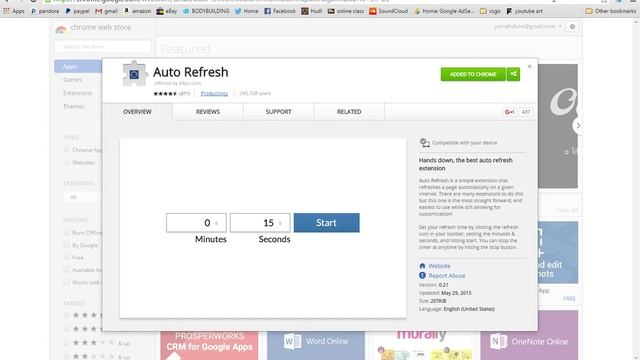Viewport: 640px width, 360px height.
Task: Click the green share button
Action: tap(513, 74)
